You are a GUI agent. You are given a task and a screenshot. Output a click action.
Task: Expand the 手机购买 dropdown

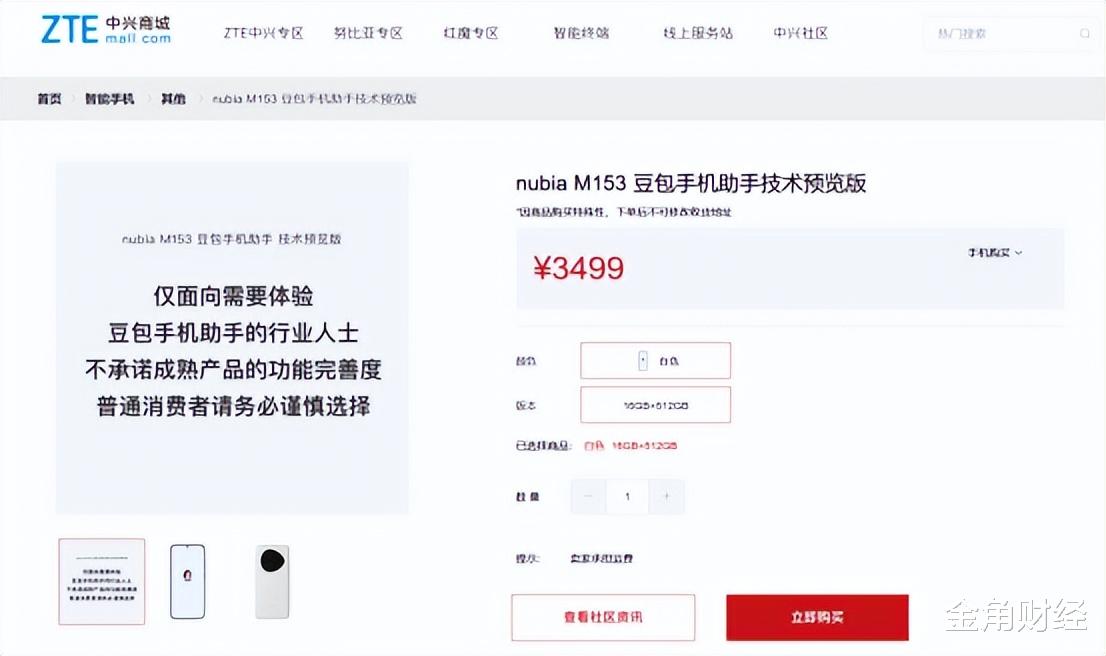click(x=995, y=253)
